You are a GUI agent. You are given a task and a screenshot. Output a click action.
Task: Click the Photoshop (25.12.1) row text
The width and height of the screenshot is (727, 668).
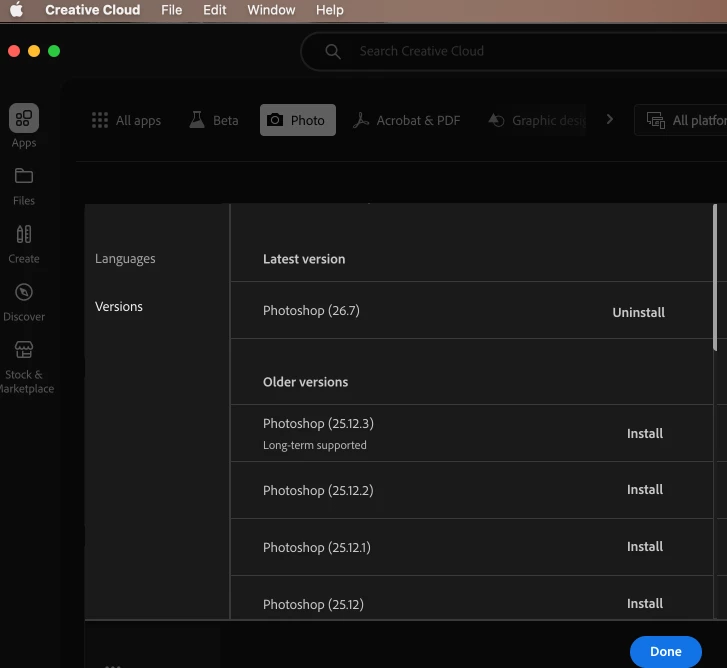(317, 547)
